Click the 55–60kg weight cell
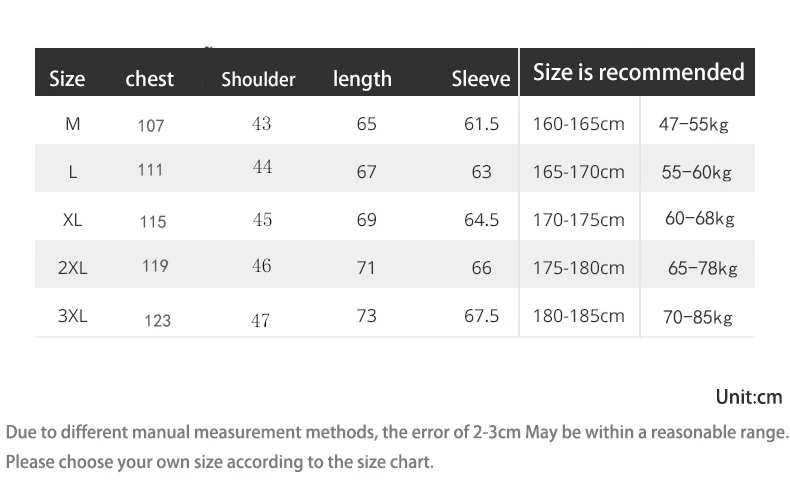The width and height of the screenshot is (790, 500). tap(697, 172)
